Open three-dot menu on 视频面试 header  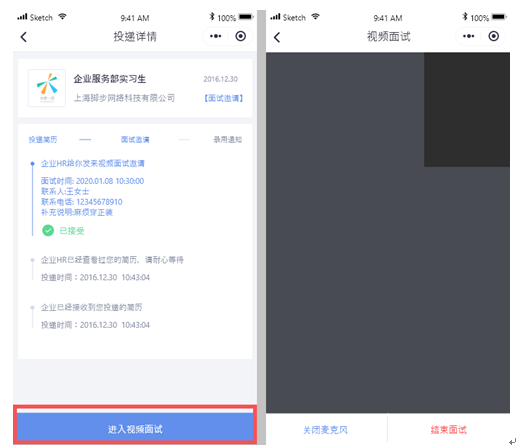point(469,36)
